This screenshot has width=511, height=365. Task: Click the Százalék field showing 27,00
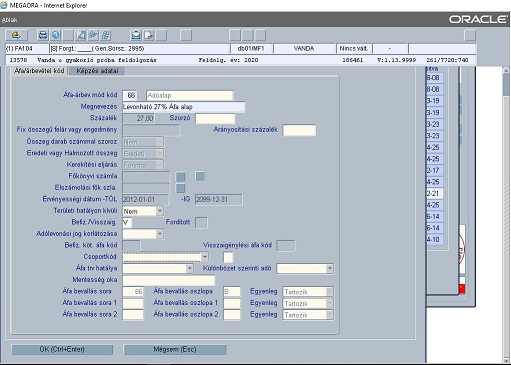coord(138,118)
